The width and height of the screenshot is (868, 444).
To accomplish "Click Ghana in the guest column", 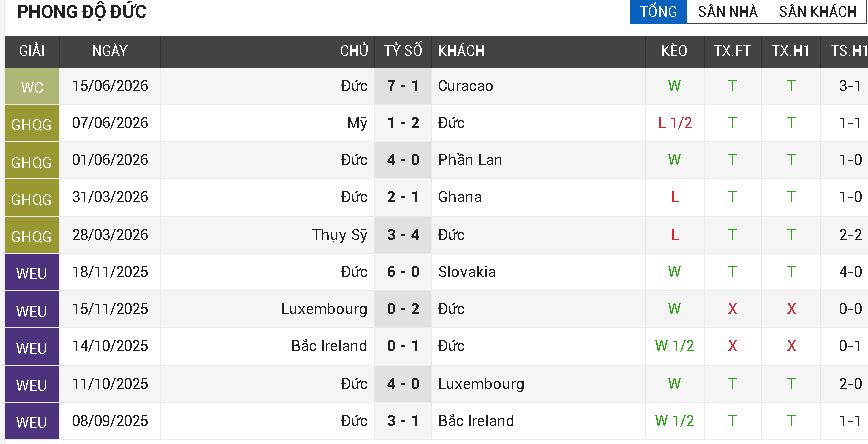I will click(x=459, y=197).
